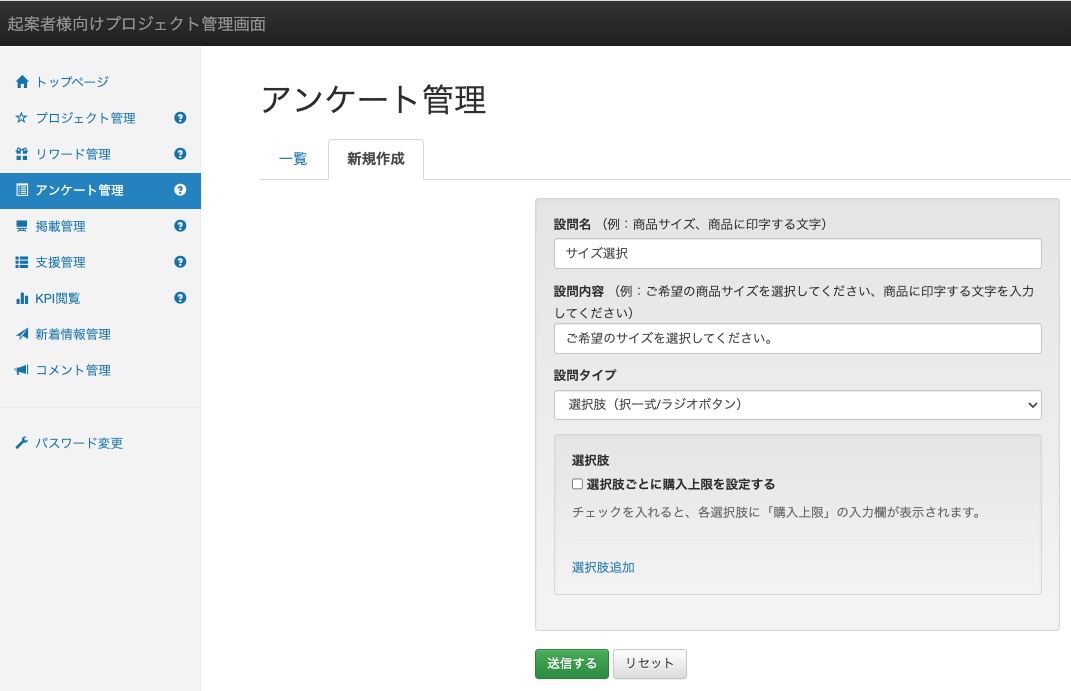Viewport: 1071px width, 691px height.
Task: Open 支援管理 in the sidebar
Action: click(61, 262)
